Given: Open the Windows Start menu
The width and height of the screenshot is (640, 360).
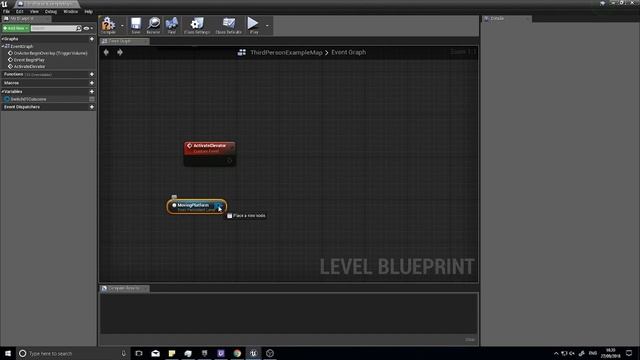Looking at the screenshot, I should pos(8,353).
